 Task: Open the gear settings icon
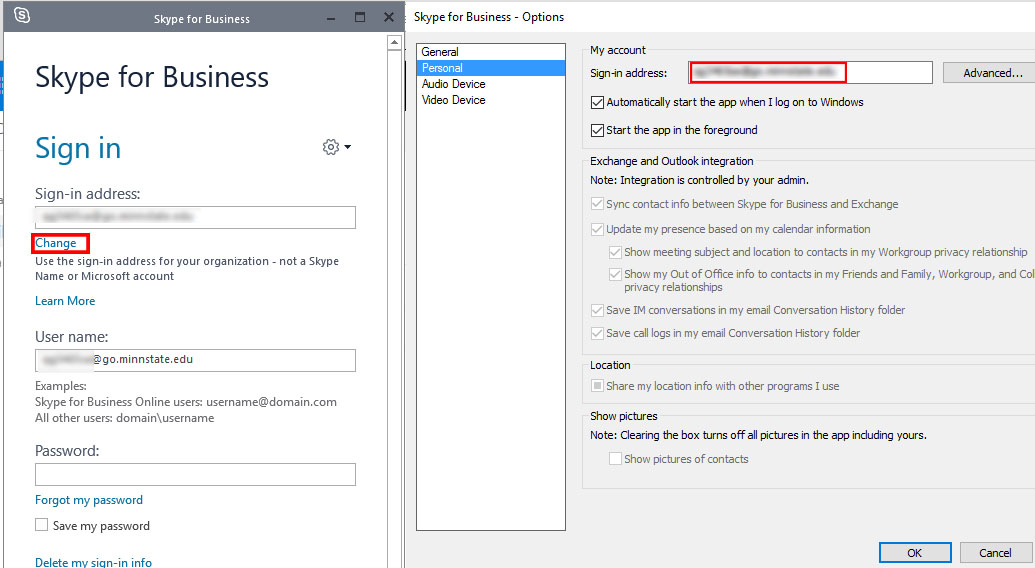click(x=330, y=147)
